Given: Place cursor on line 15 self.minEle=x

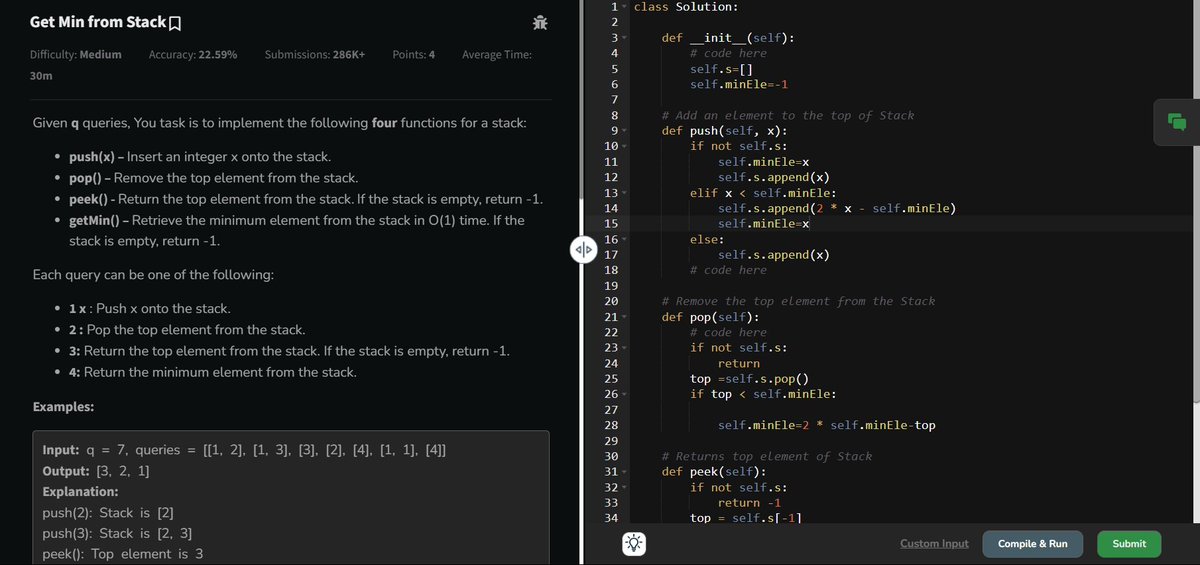Looking at the screenshot, I should pos(763,224).
